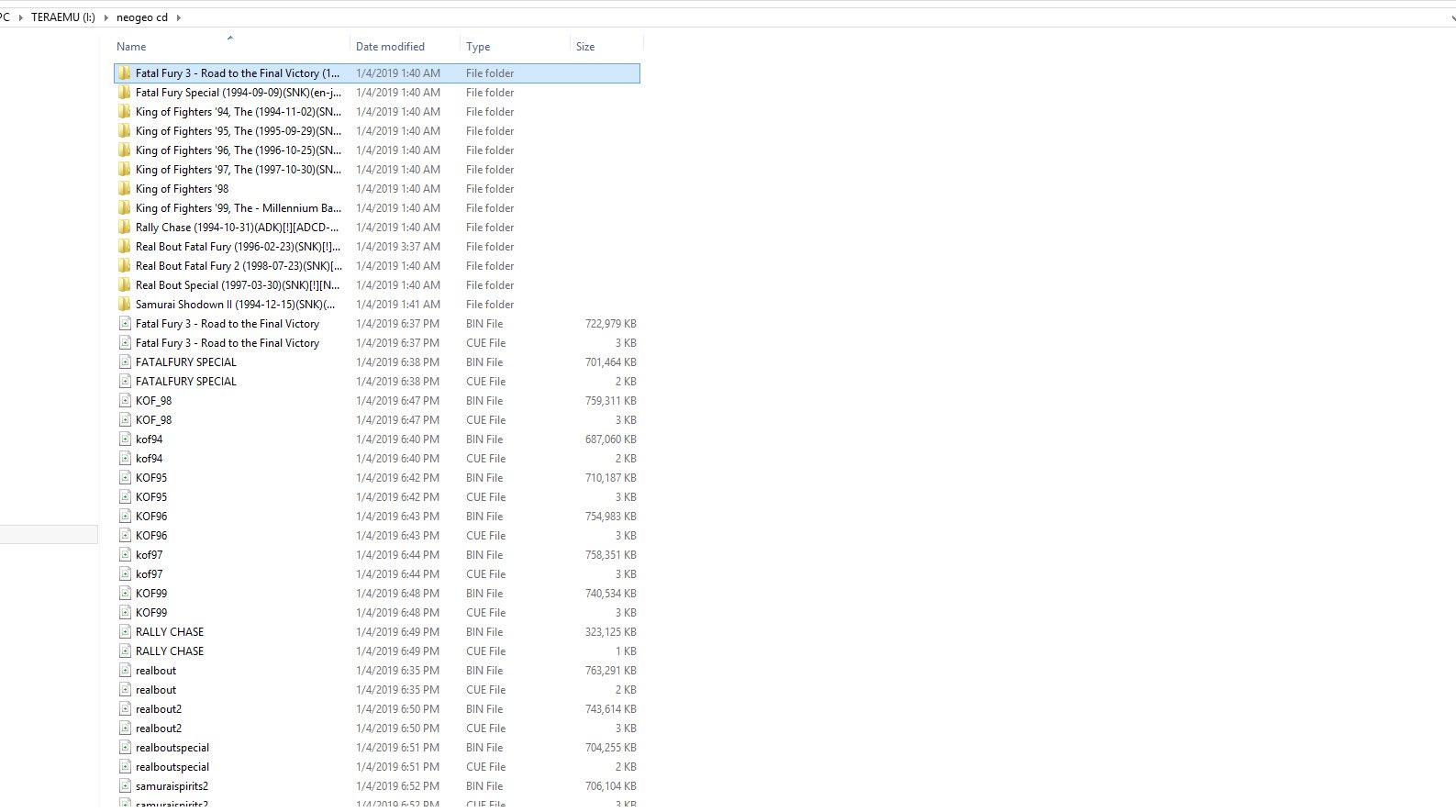The width and height of the screenshot is (1456, 812).
Task: Select the realboutspecial CUE file name
Action: click(x=172, y=767)
